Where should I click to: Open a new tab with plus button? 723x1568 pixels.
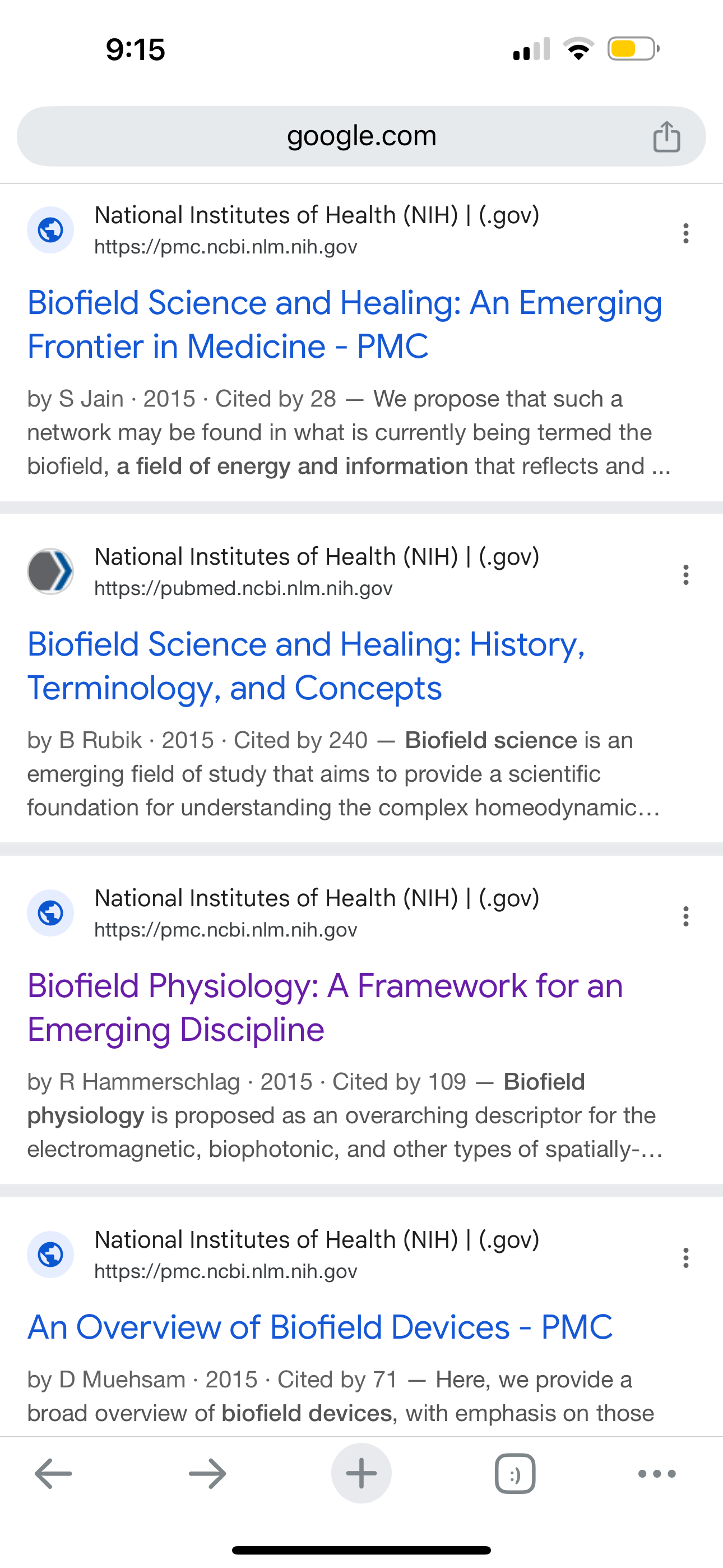point(361,1474)
